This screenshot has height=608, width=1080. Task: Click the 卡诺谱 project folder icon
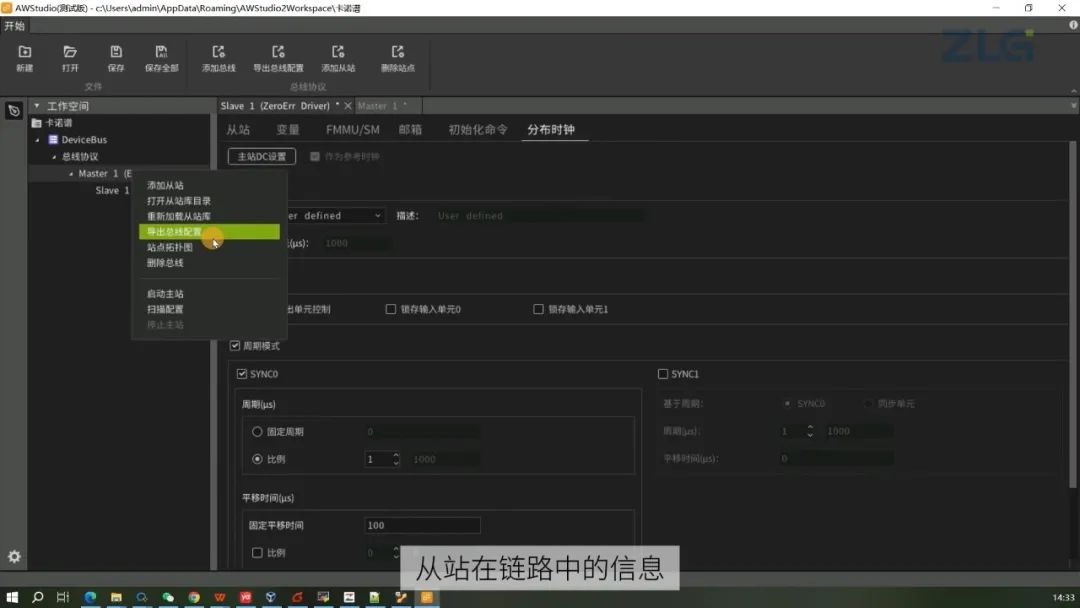point(37,123)
